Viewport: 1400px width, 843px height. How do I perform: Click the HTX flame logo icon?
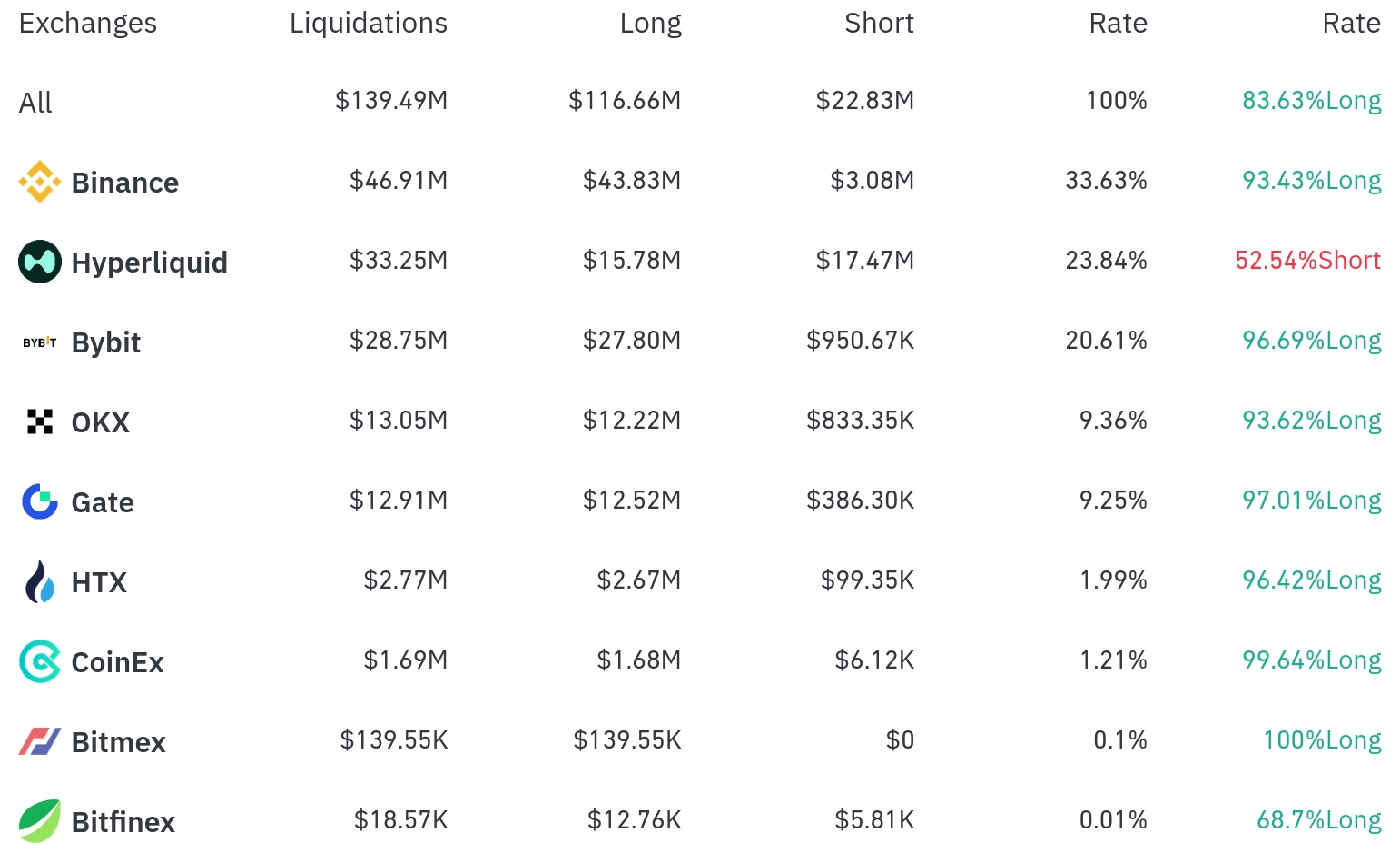point(39,581)
